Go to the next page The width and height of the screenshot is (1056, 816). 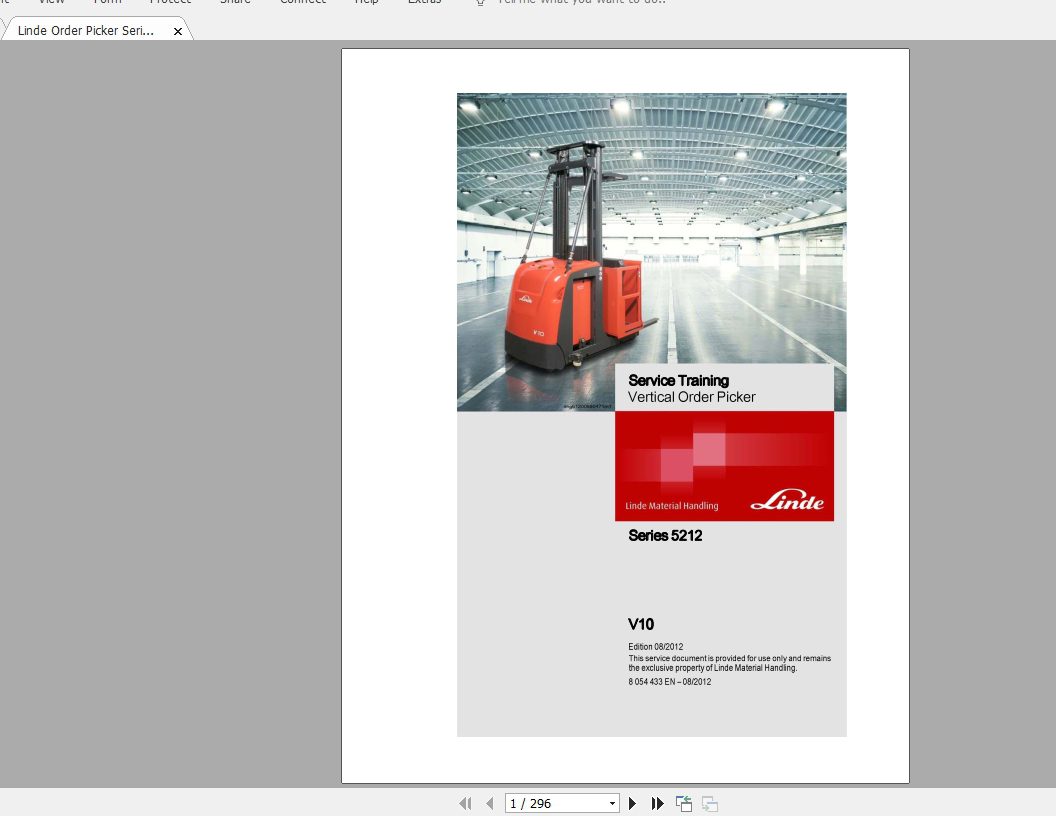click(632, 803)
